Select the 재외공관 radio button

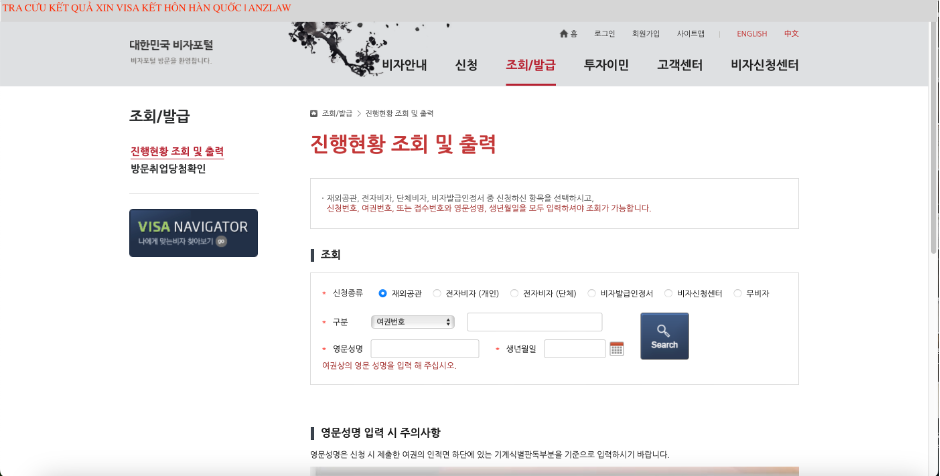[383, 294]
